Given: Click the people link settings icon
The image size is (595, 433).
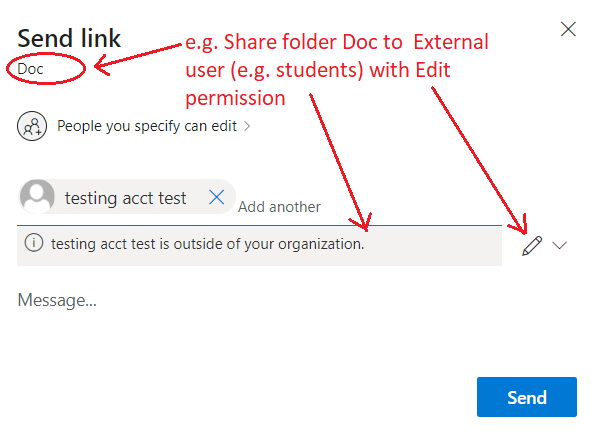Looking at the screenshot, I should (32, 126).
